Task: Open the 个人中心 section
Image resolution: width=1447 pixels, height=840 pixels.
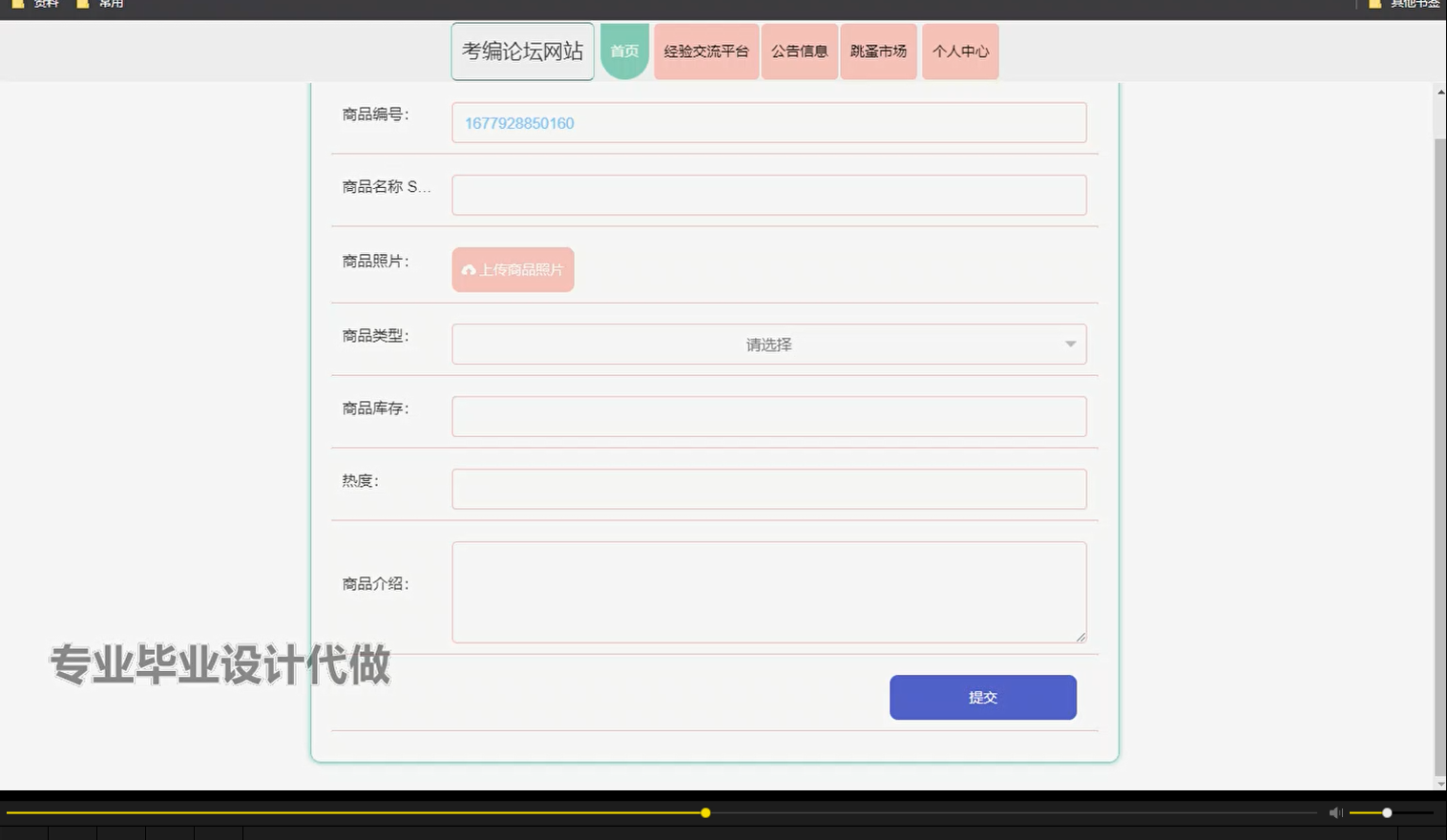Action: click(959, 52)
